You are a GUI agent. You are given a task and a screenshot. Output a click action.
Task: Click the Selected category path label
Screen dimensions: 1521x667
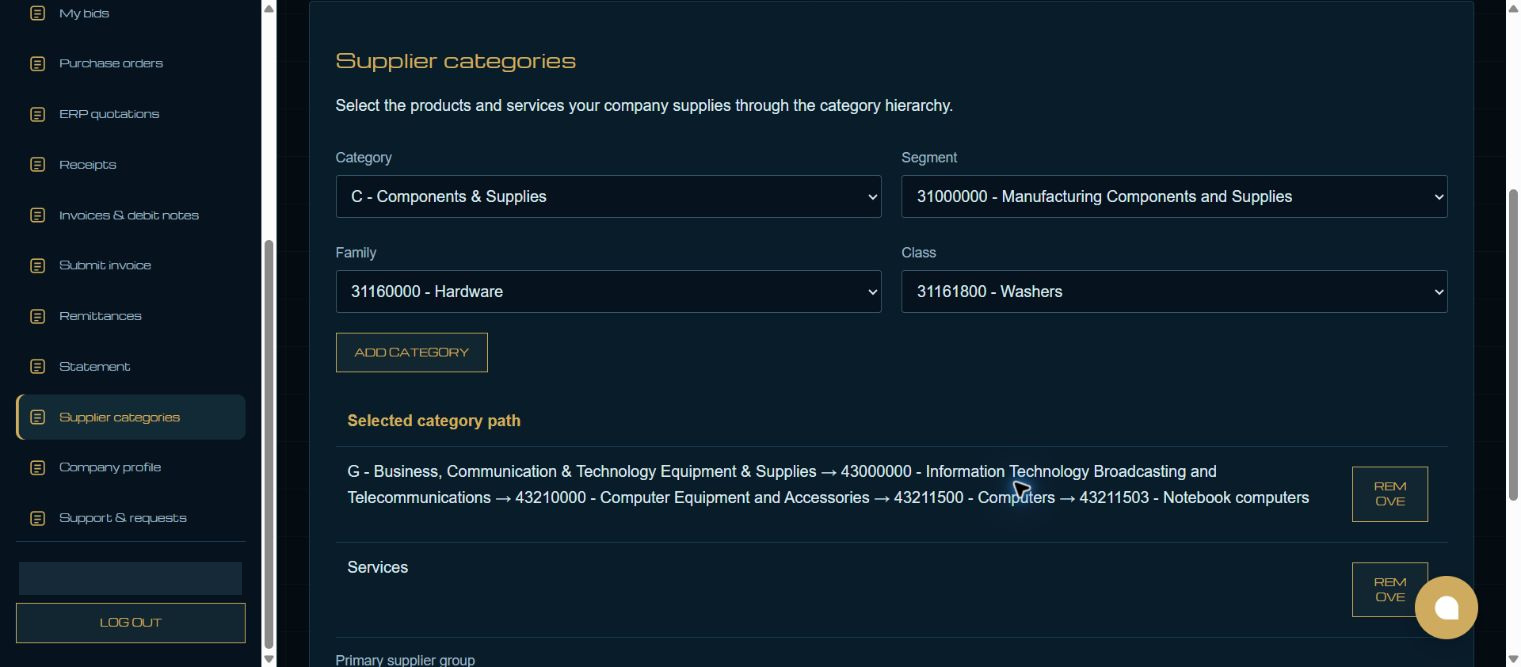click(x=434, y=421)
